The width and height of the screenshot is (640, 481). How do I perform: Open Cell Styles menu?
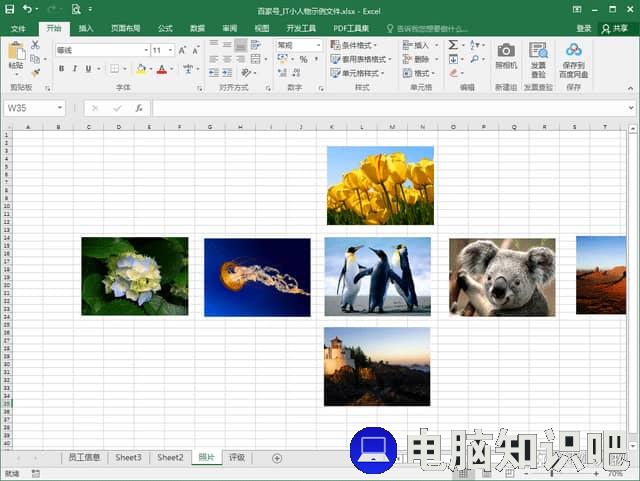pos(358,73)
